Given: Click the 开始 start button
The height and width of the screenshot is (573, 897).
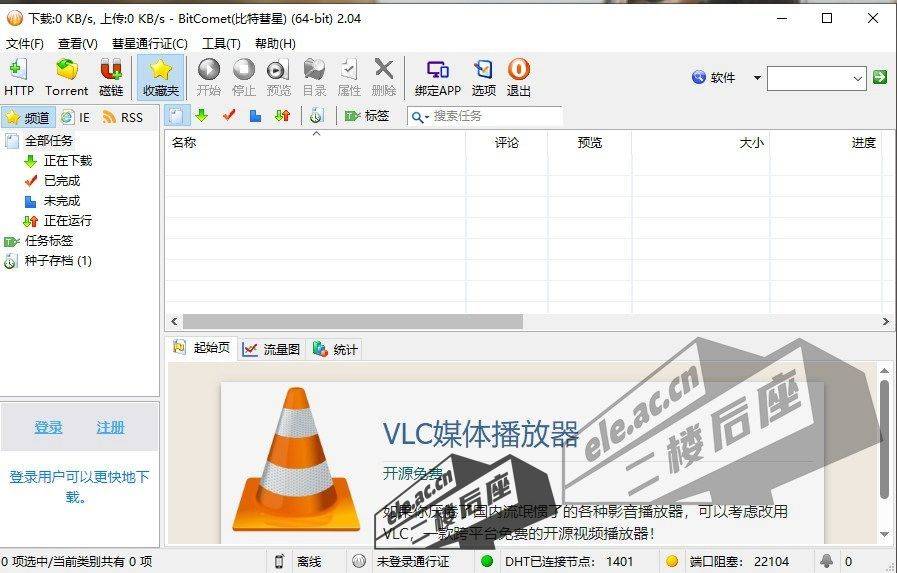Looking at the screenshot, I should [x=209, y=77].
